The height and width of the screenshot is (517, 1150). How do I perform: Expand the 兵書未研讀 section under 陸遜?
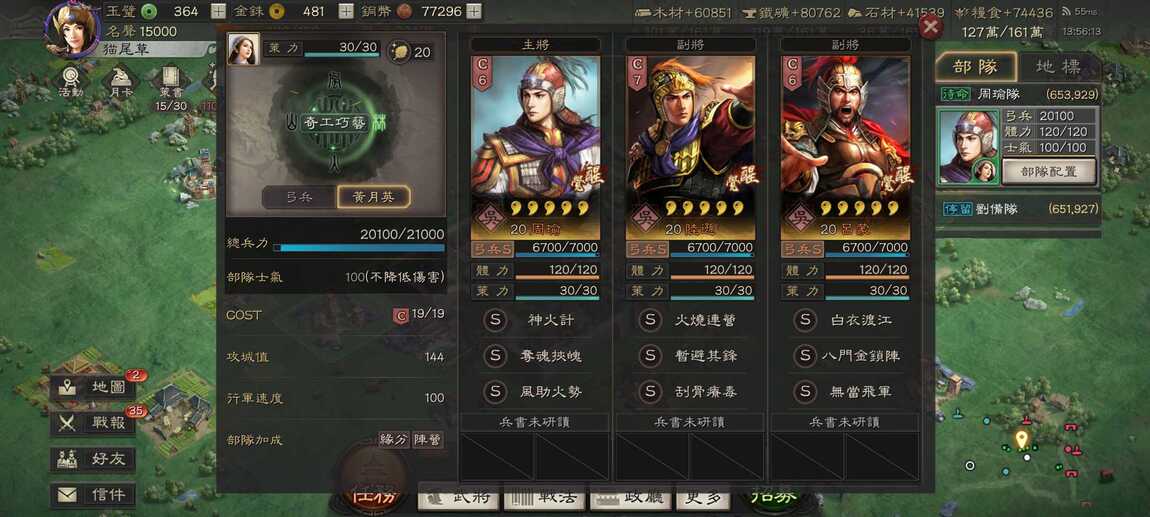tap(689, 422)
